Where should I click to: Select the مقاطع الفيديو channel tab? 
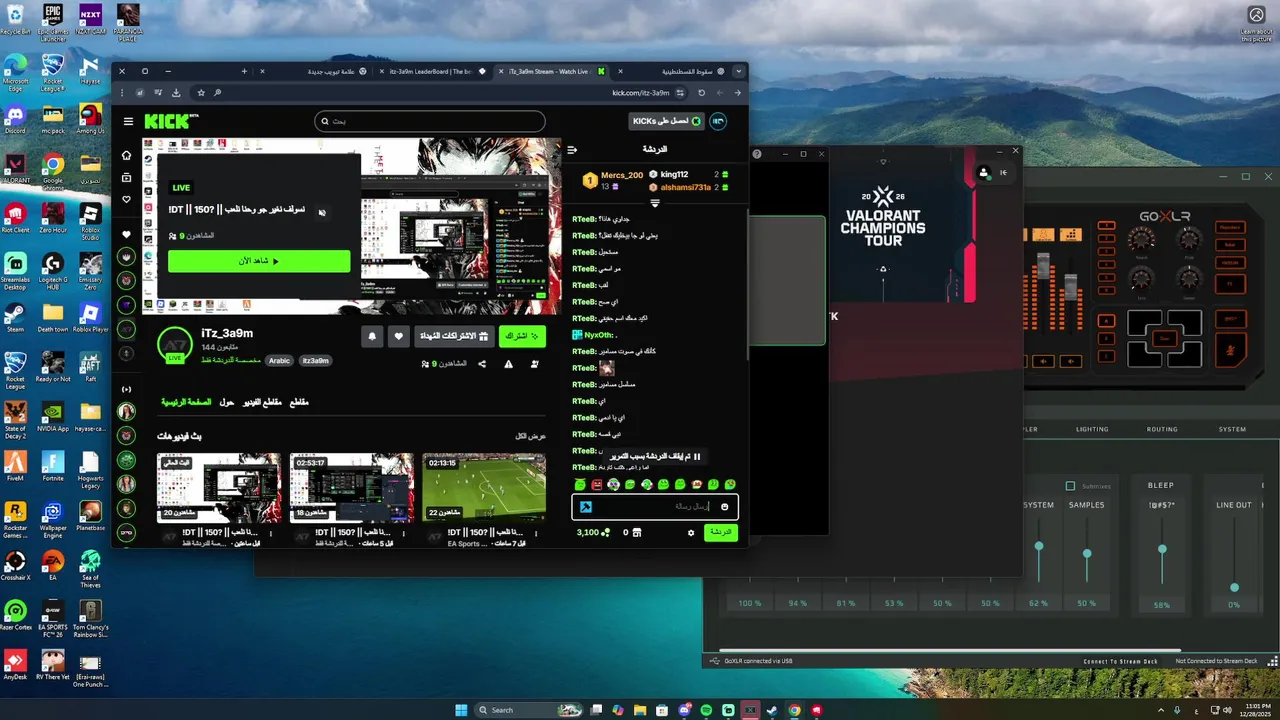pyautogui.click(x=264, y=402)
